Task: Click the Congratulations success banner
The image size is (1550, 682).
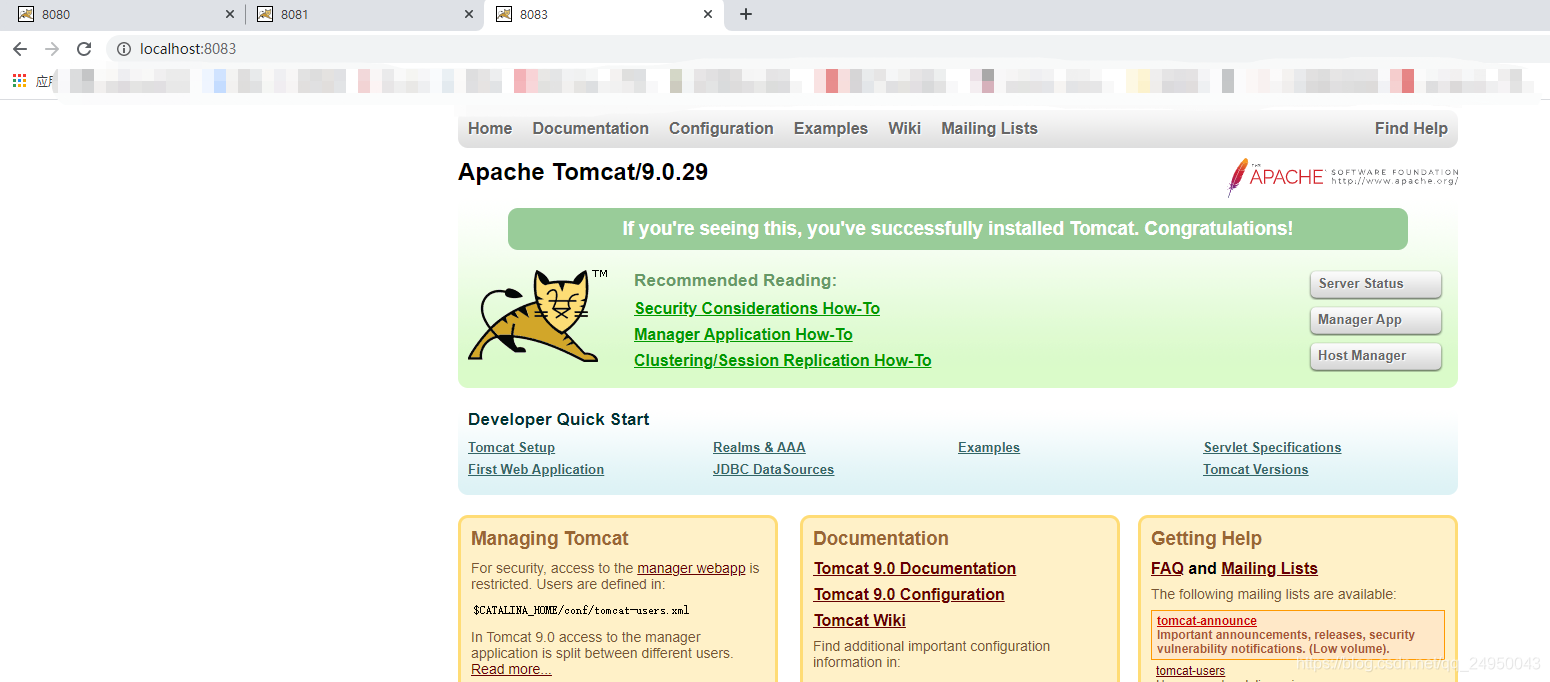Action: coord(958,229)
